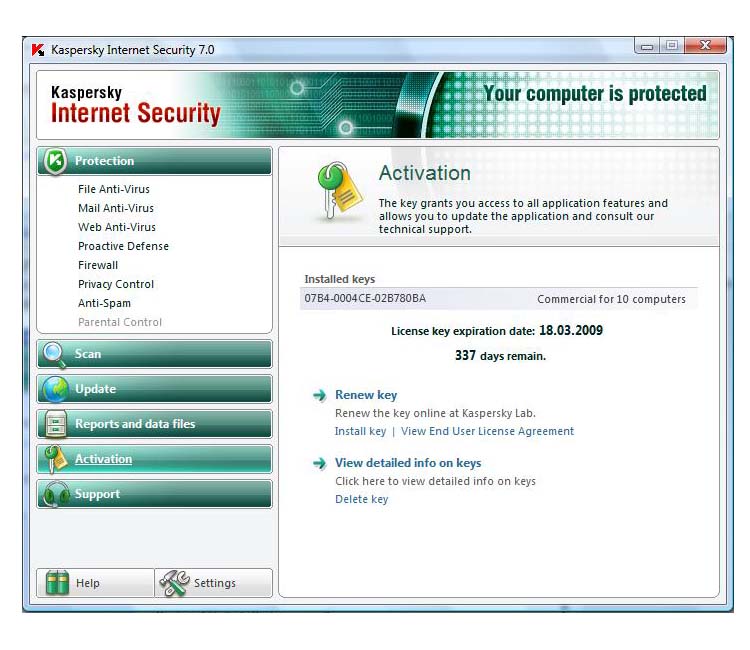Select Mail Anti-Virus component

click(116, 209)
